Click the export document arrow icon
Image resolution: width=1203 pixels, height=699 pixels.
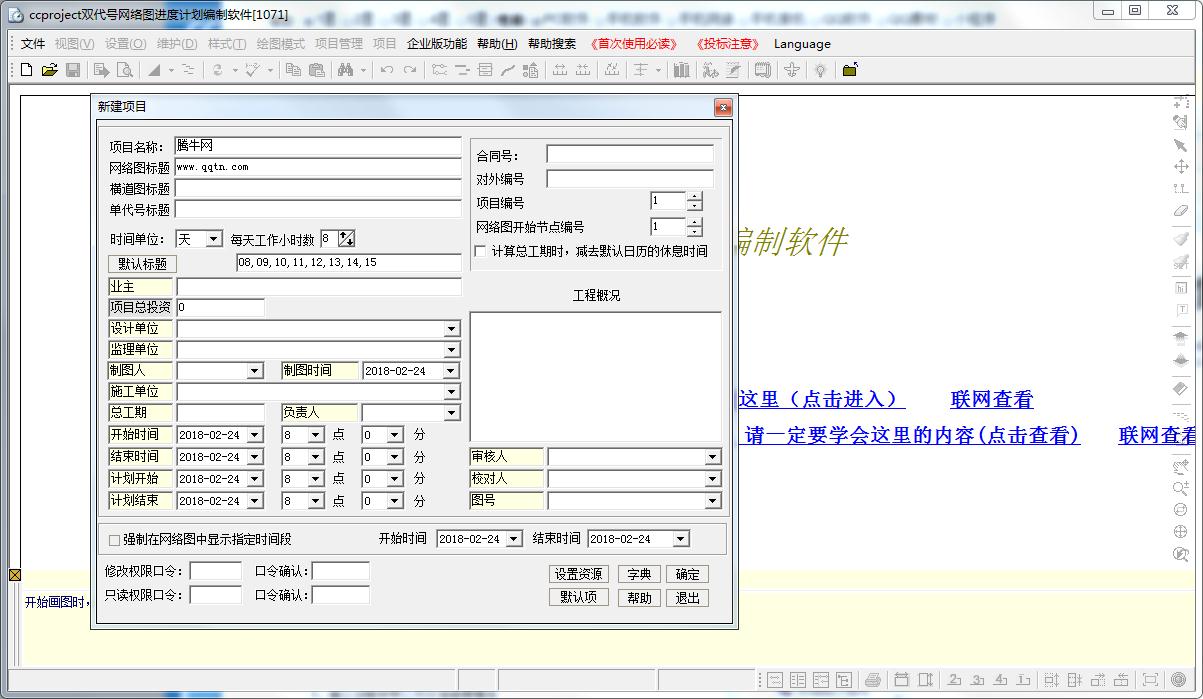coord(101,70)
